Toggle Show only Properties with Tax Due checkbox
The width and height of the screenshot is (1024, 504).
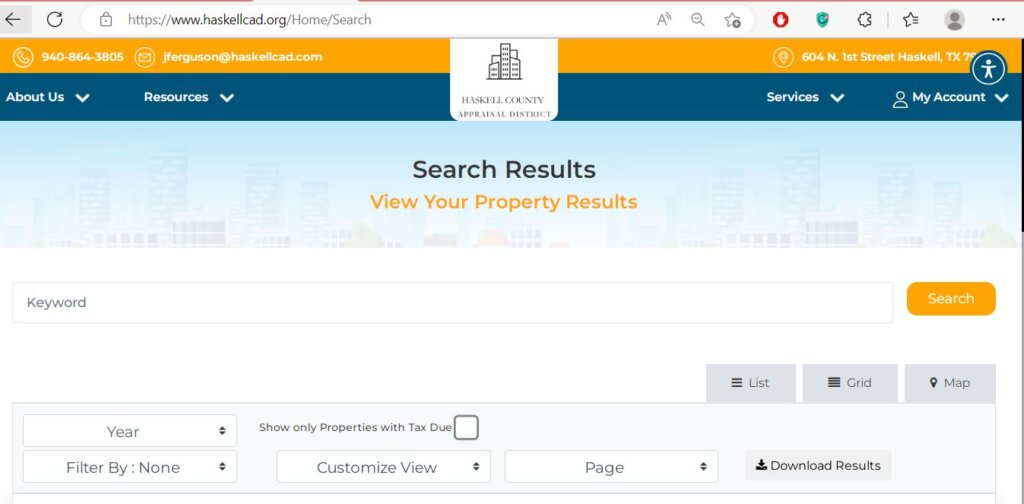point(466,428)
